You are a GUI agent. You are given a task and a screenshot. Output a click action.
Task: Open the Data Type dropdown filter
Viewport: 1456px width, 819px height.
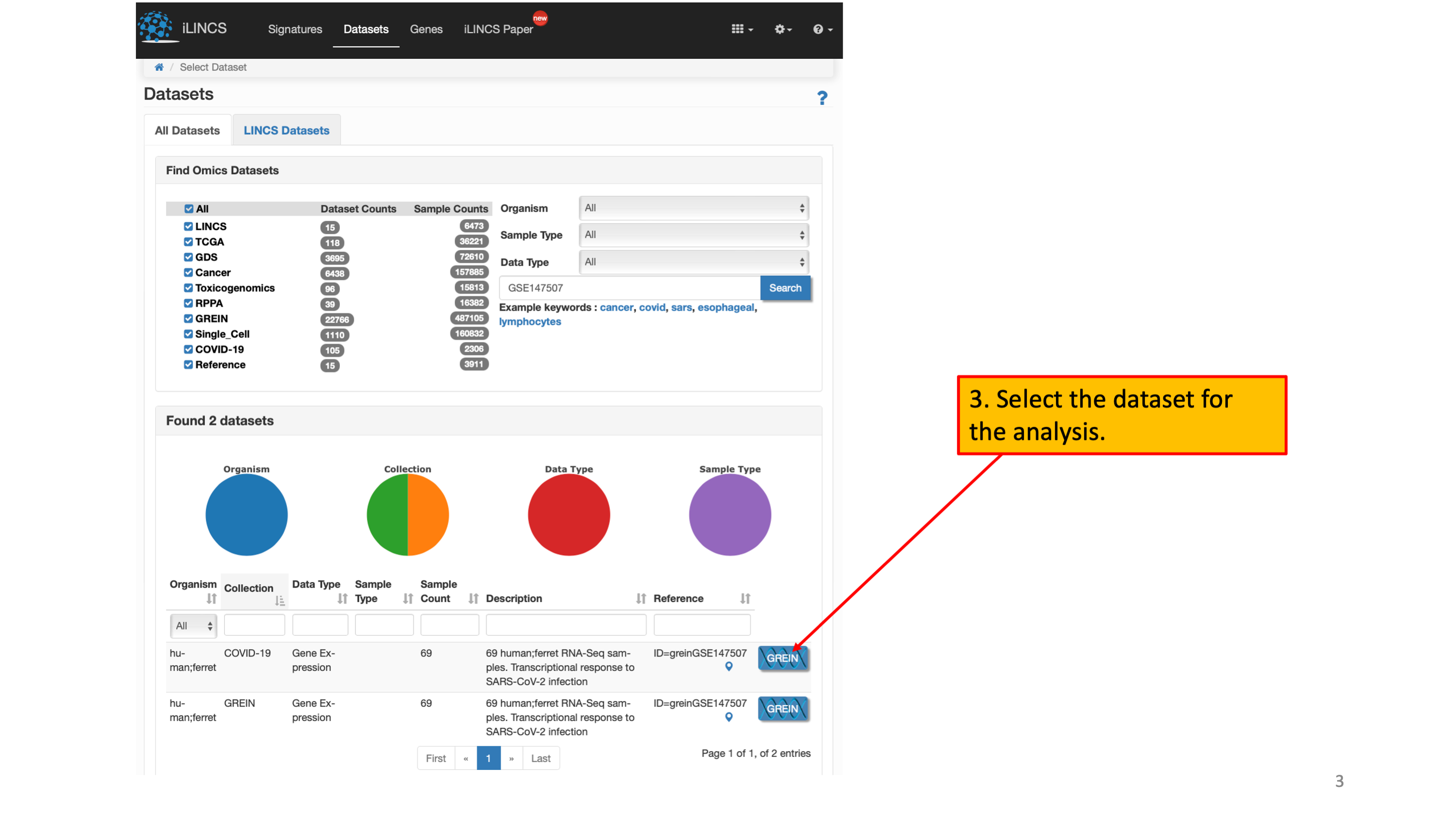click(x=693, y=262)
